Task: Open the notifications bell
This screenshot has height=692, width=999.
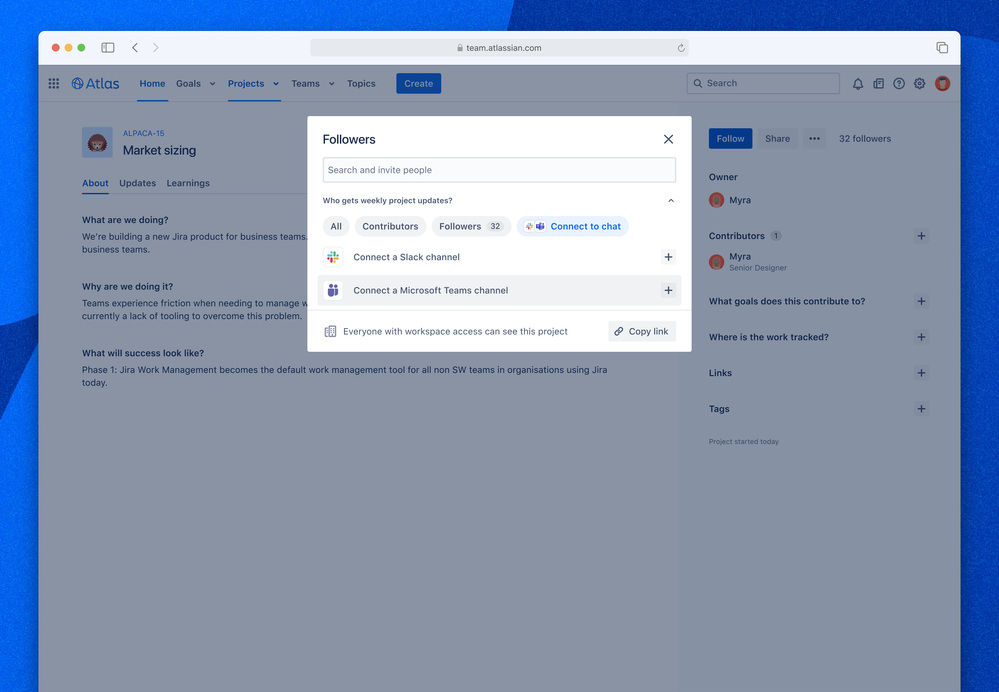Action: click(x=858, y=83)
